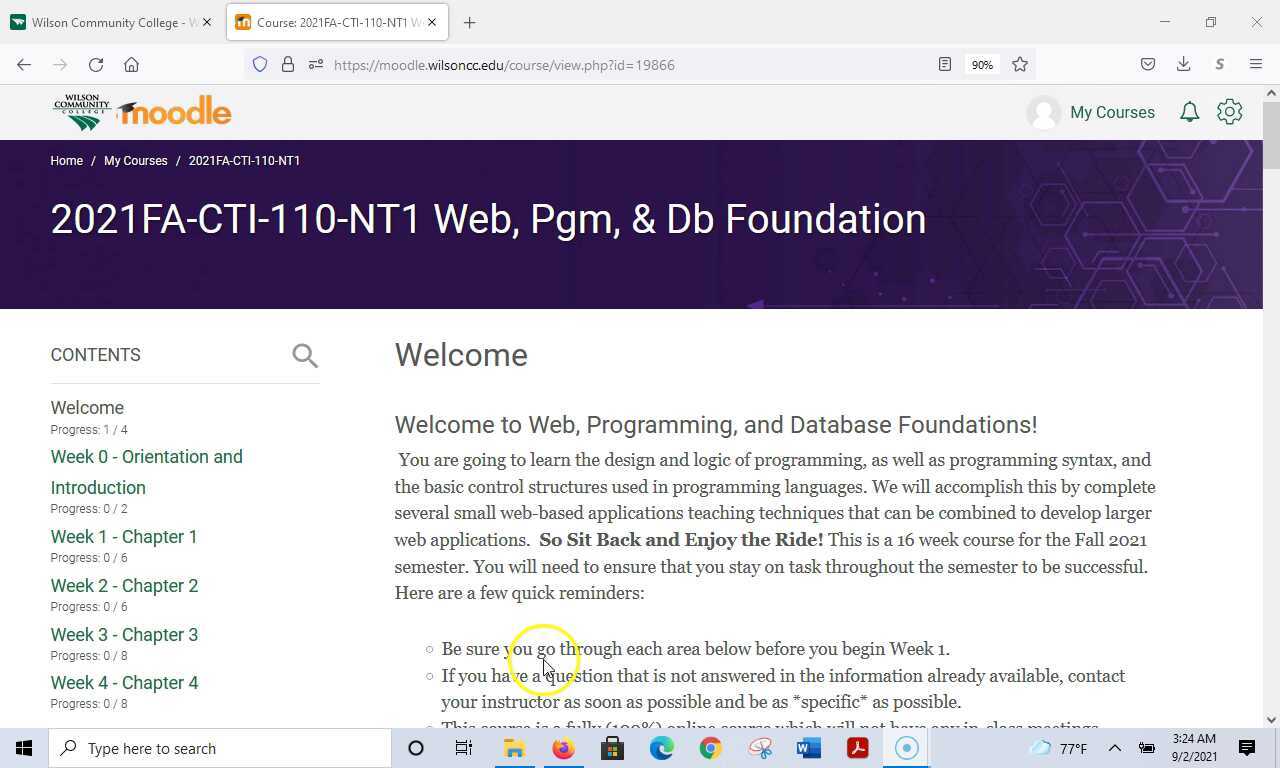Open Week 1 - Chapter 1 section

(x=123, y=537)
